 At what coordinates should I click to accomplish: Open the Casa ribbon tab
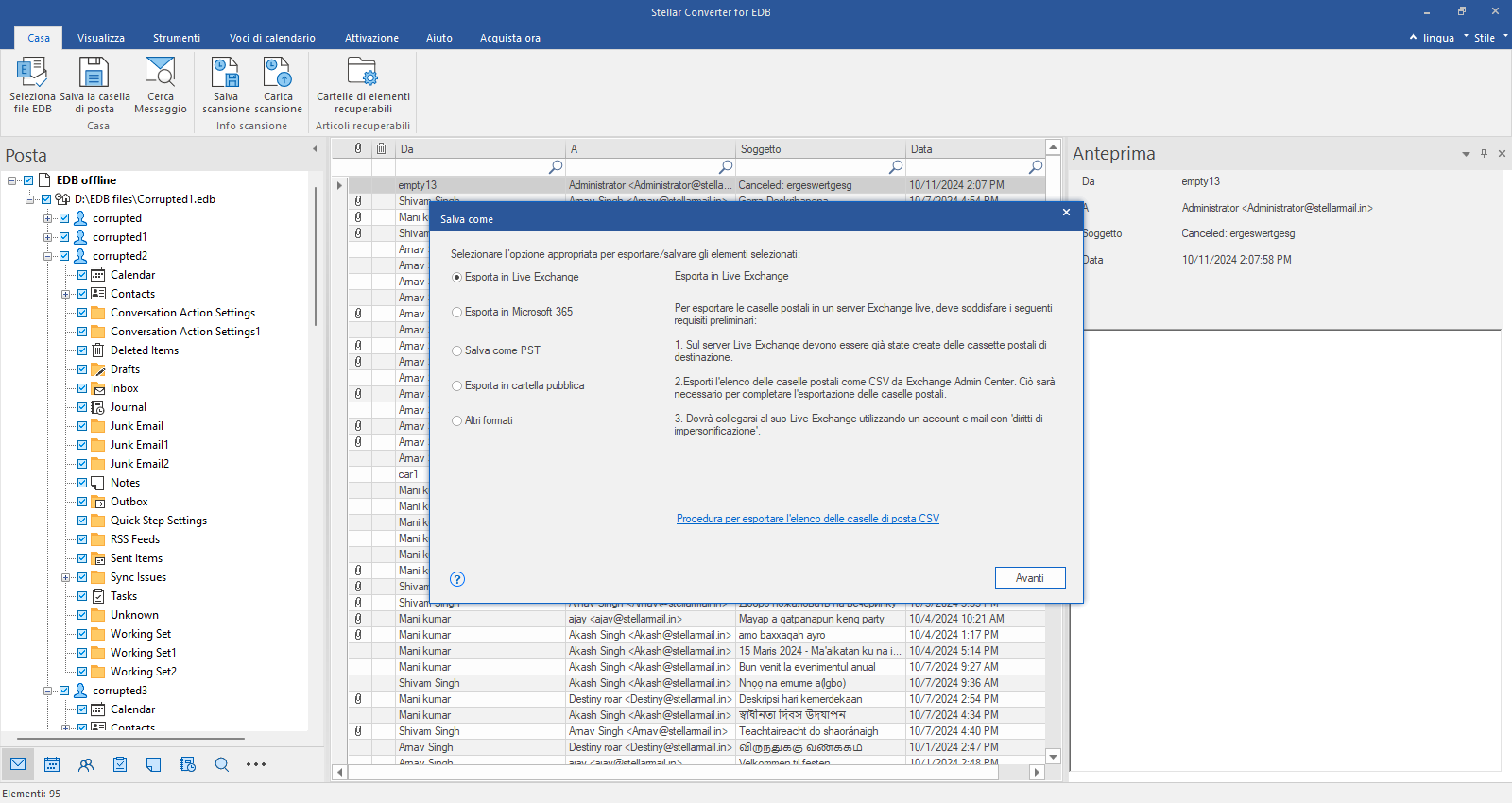tap(39, 38)
